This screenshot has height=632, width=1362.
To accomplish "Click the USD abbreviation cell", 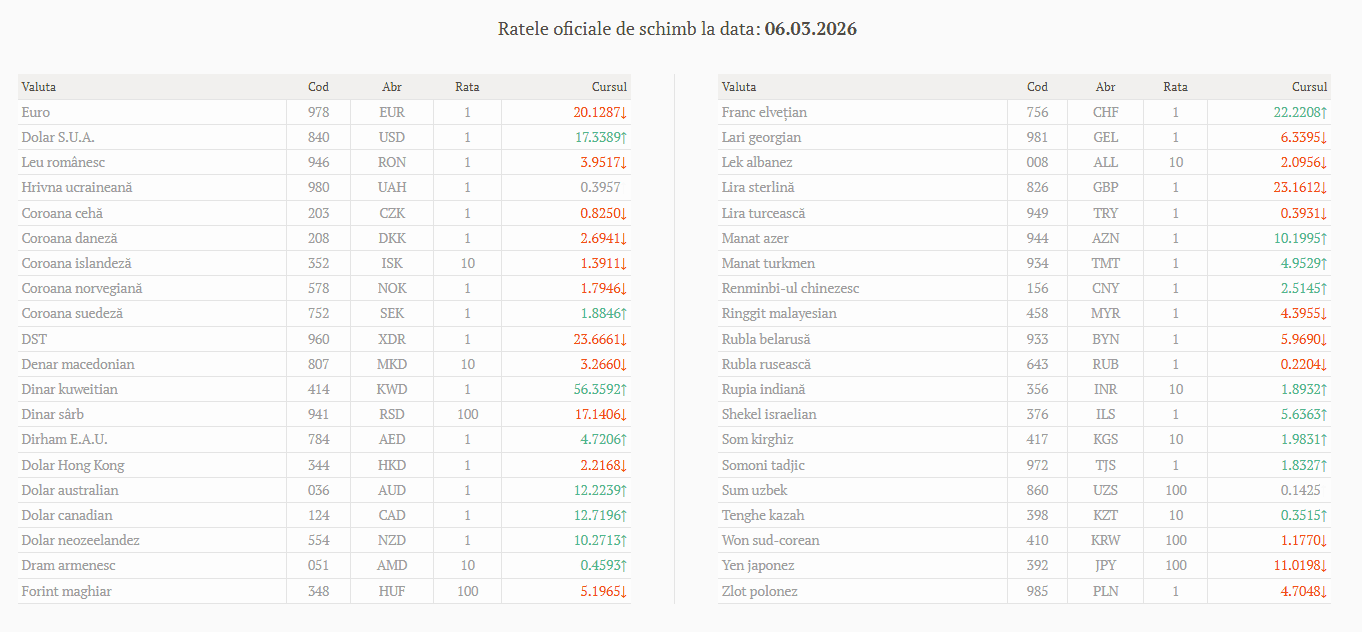I will (392, 138).
